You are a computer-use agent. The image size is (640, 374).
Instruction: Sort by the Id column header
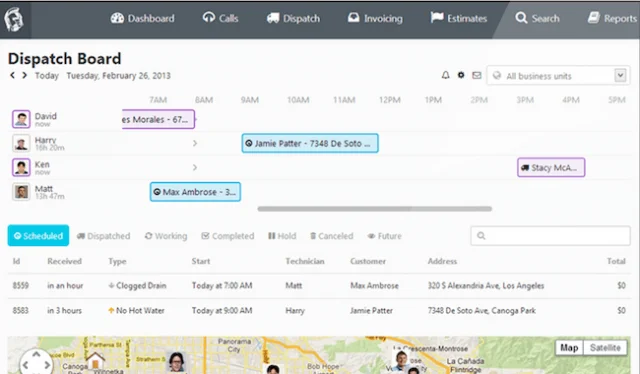coord(16,261)
